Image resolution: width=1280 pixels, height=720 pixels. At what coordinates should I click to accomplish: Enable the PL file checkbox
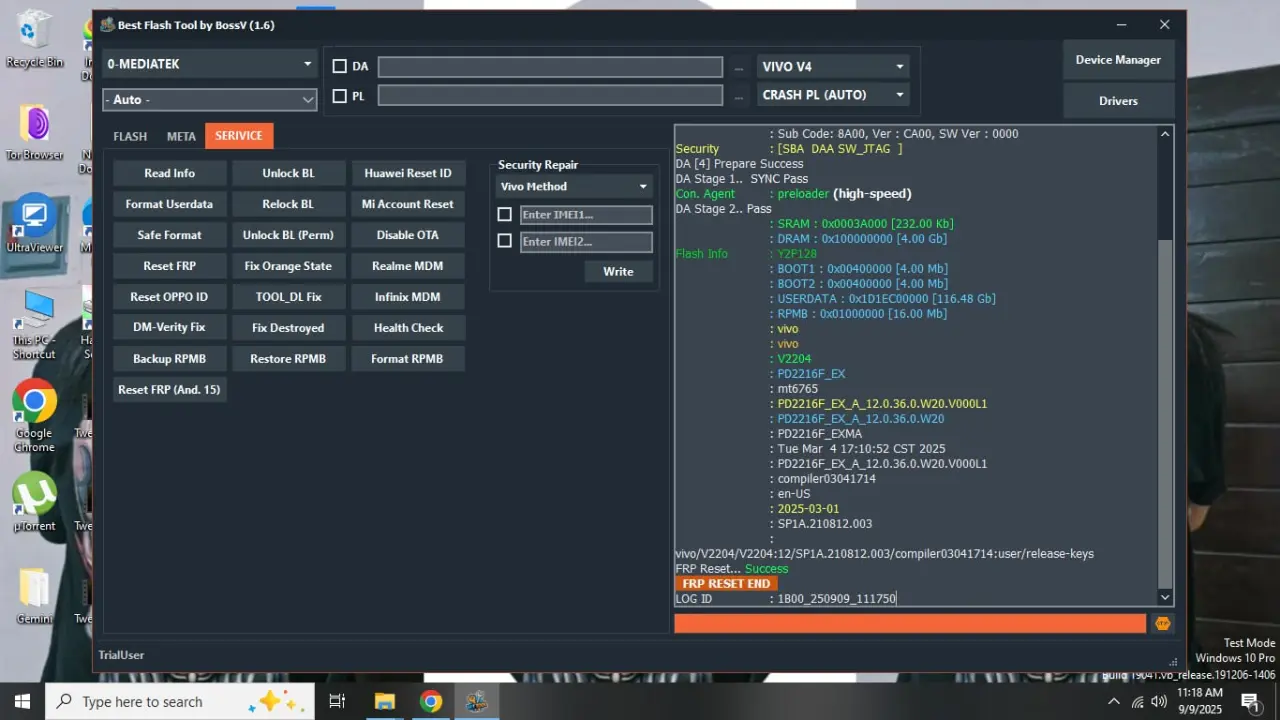(340, 96)
